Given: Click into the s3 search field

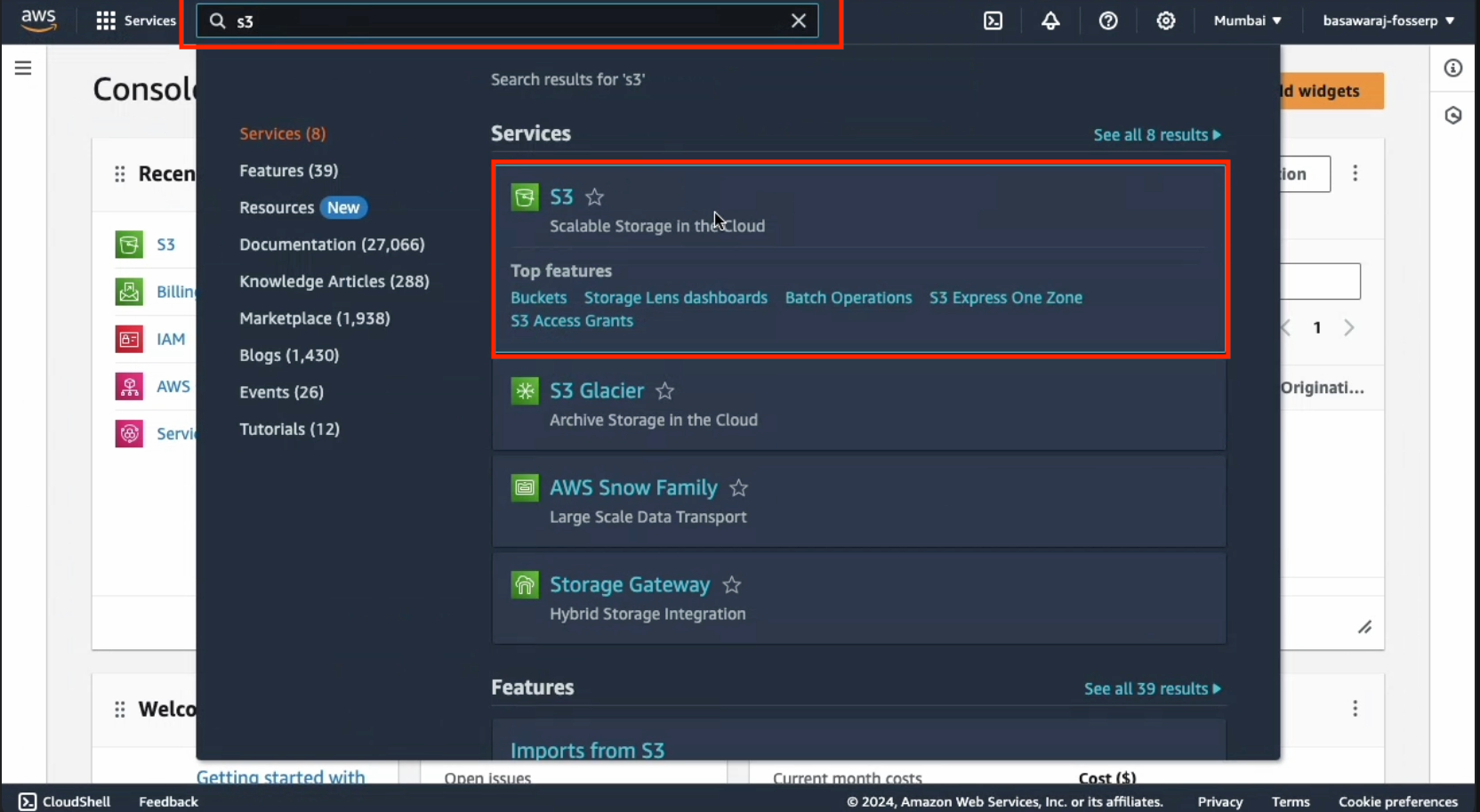Looking at the screenshot, I should click(507, 20).
